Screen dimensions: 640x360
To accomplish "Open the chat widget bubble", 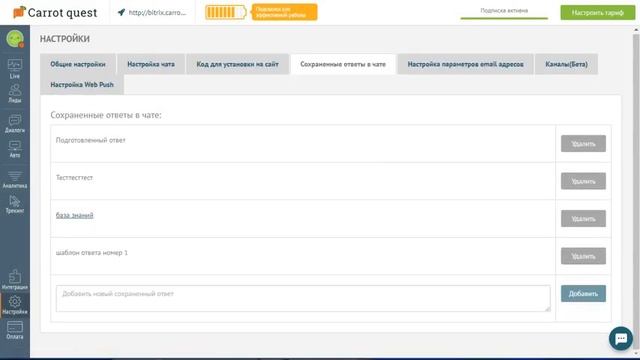I will click(x=621, y=338).
